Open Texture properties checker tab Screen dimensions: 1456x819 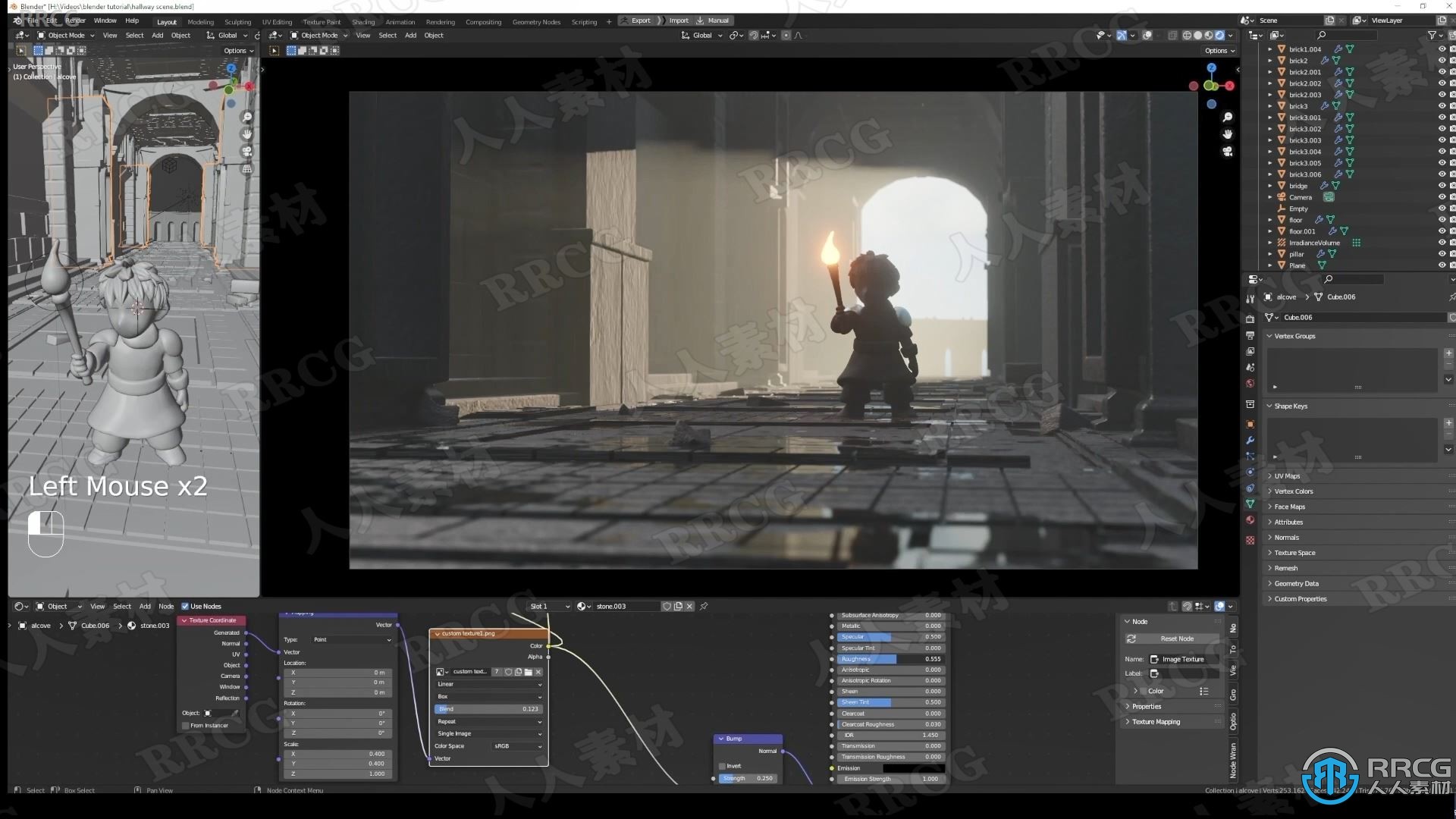tap(1250, 540)
